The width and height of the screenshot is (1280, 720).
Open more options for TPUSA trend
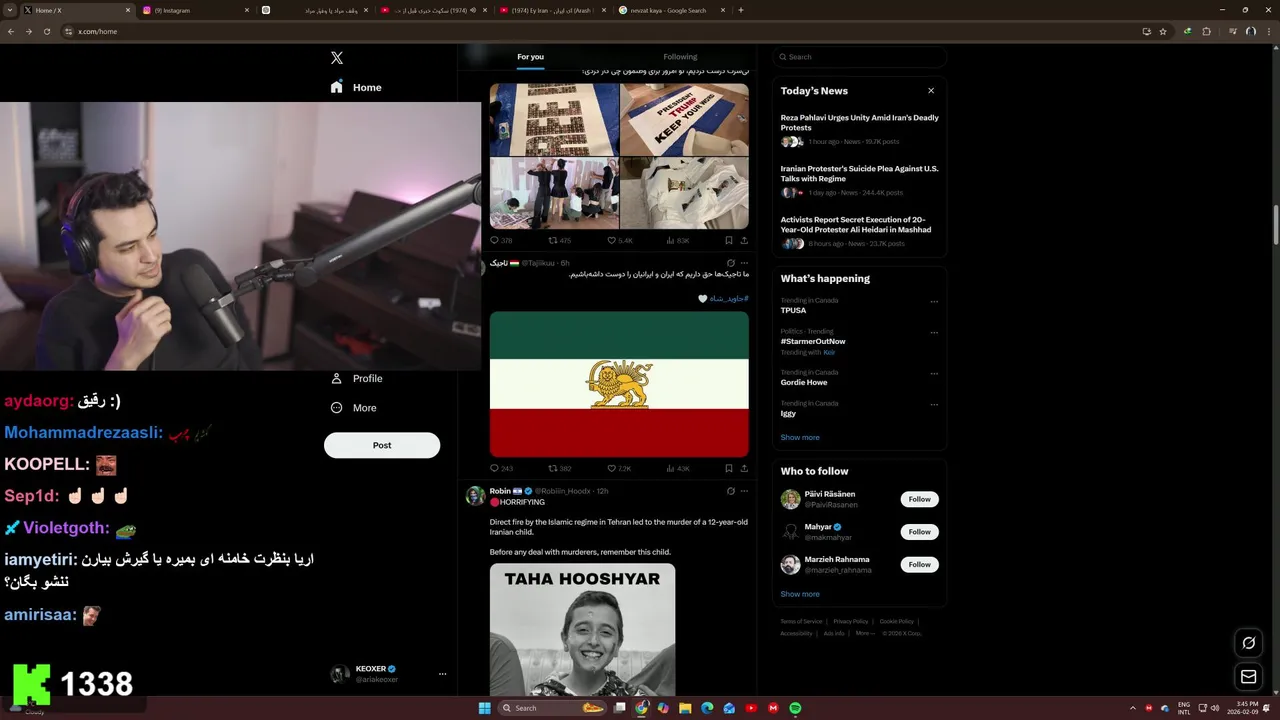point(934,301)
